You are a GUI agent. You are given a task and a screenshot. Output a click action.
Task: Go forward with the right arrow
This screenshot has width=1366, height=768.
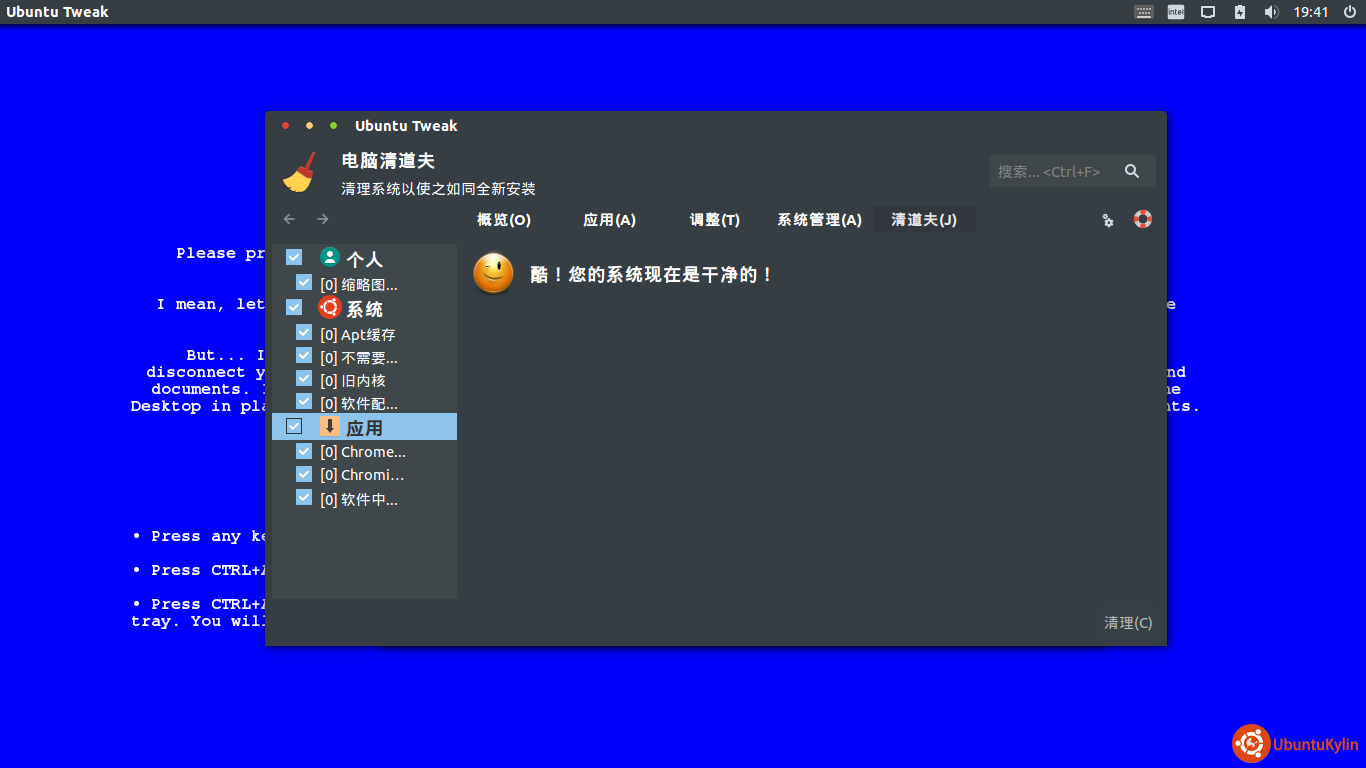point(323,219)
